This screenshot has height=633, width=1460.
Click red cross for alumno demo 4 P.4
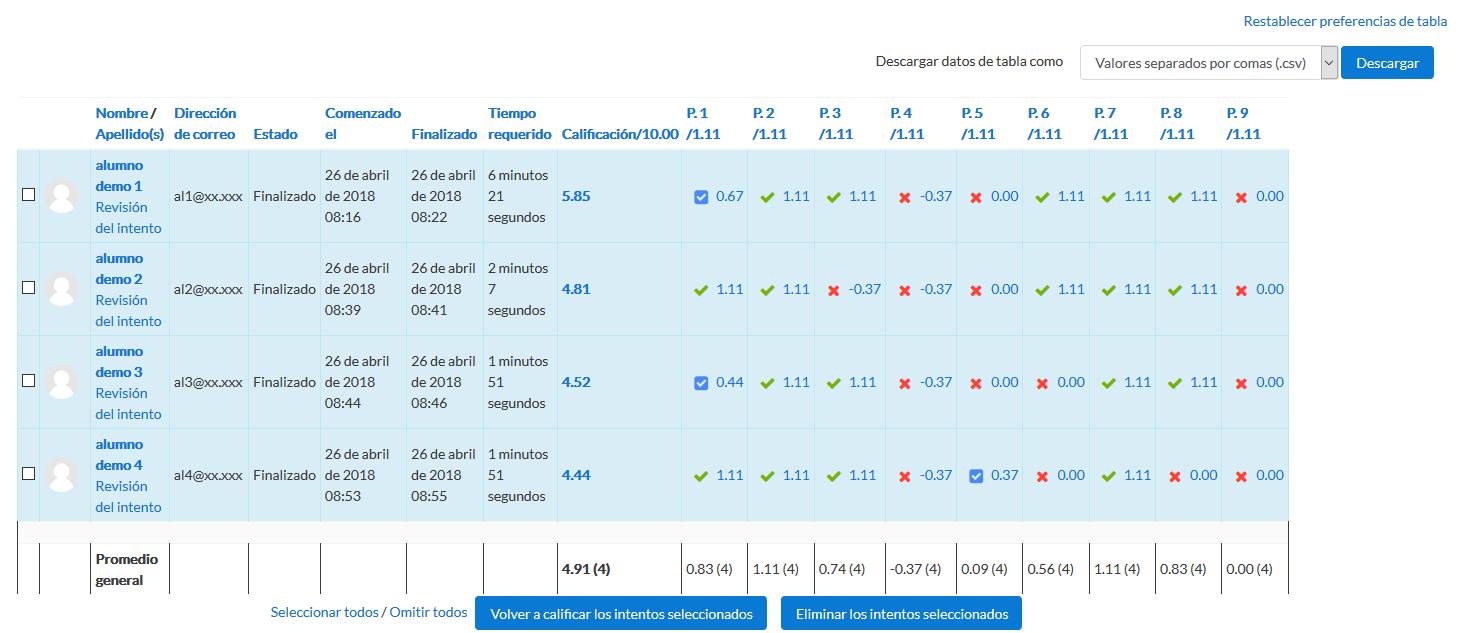tap(905, 476)
